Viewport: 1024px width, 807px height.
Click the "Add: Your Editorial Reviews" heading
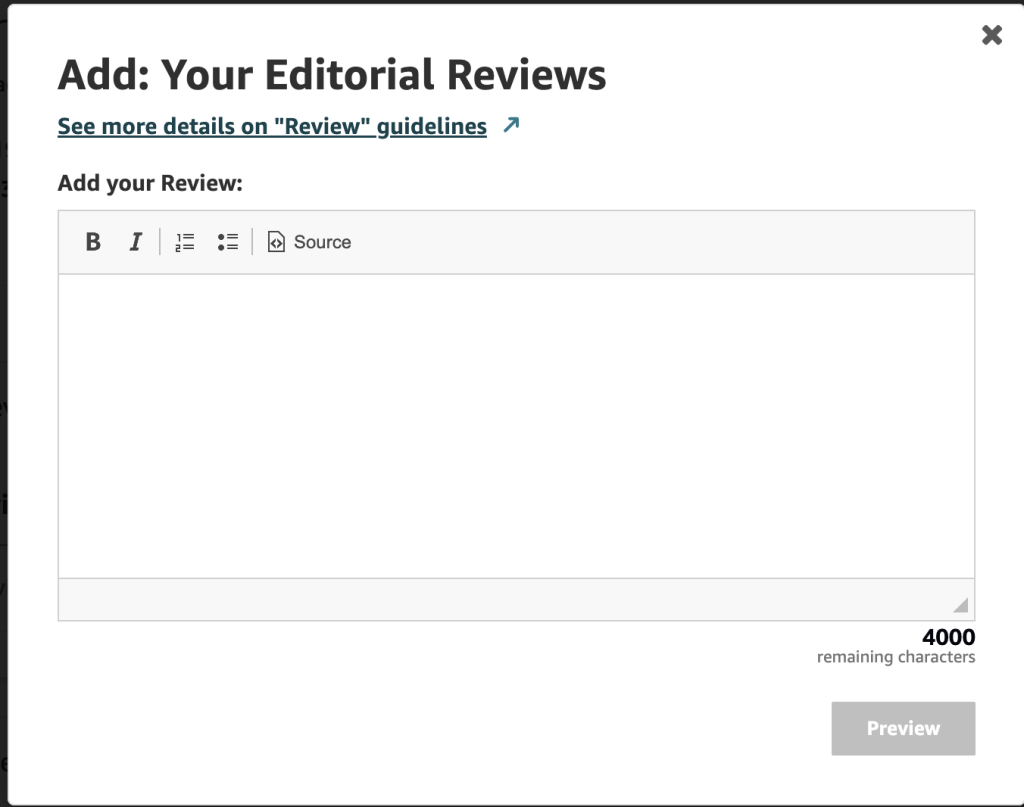[332, 75]
